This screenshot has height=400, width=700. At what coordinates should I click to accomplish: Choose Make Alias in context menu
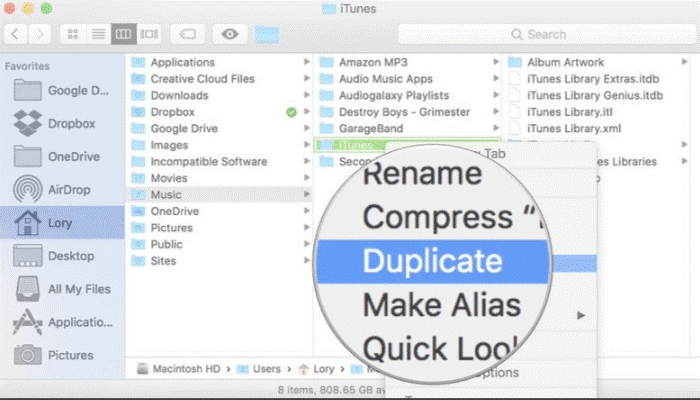point(442,305)
